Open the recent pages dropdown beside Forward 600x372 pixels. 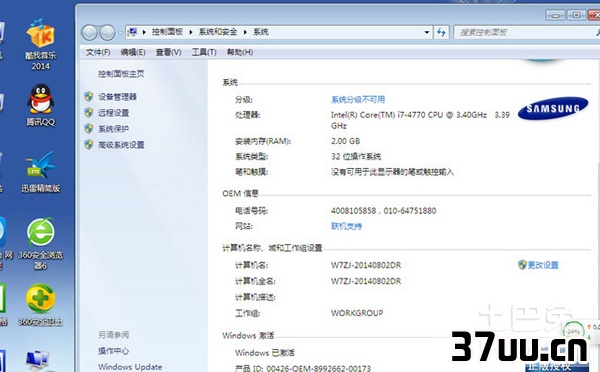(x=120, y=33)
